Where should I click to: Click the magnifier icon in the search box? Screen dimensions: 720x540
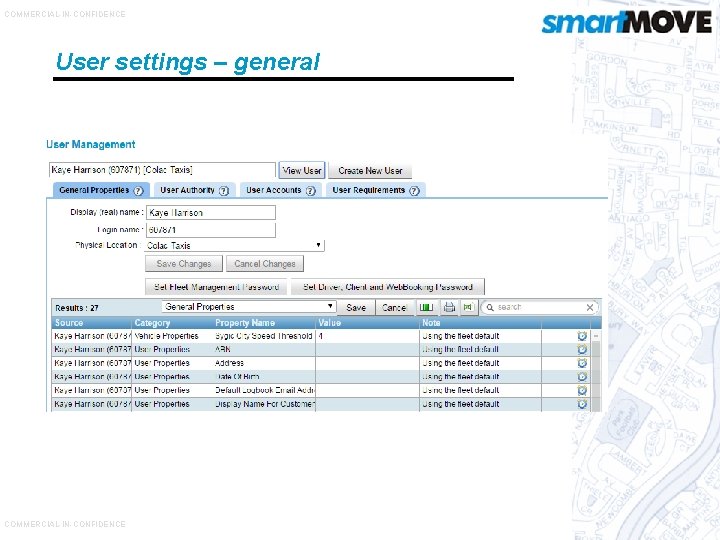(x=490, y=307)
